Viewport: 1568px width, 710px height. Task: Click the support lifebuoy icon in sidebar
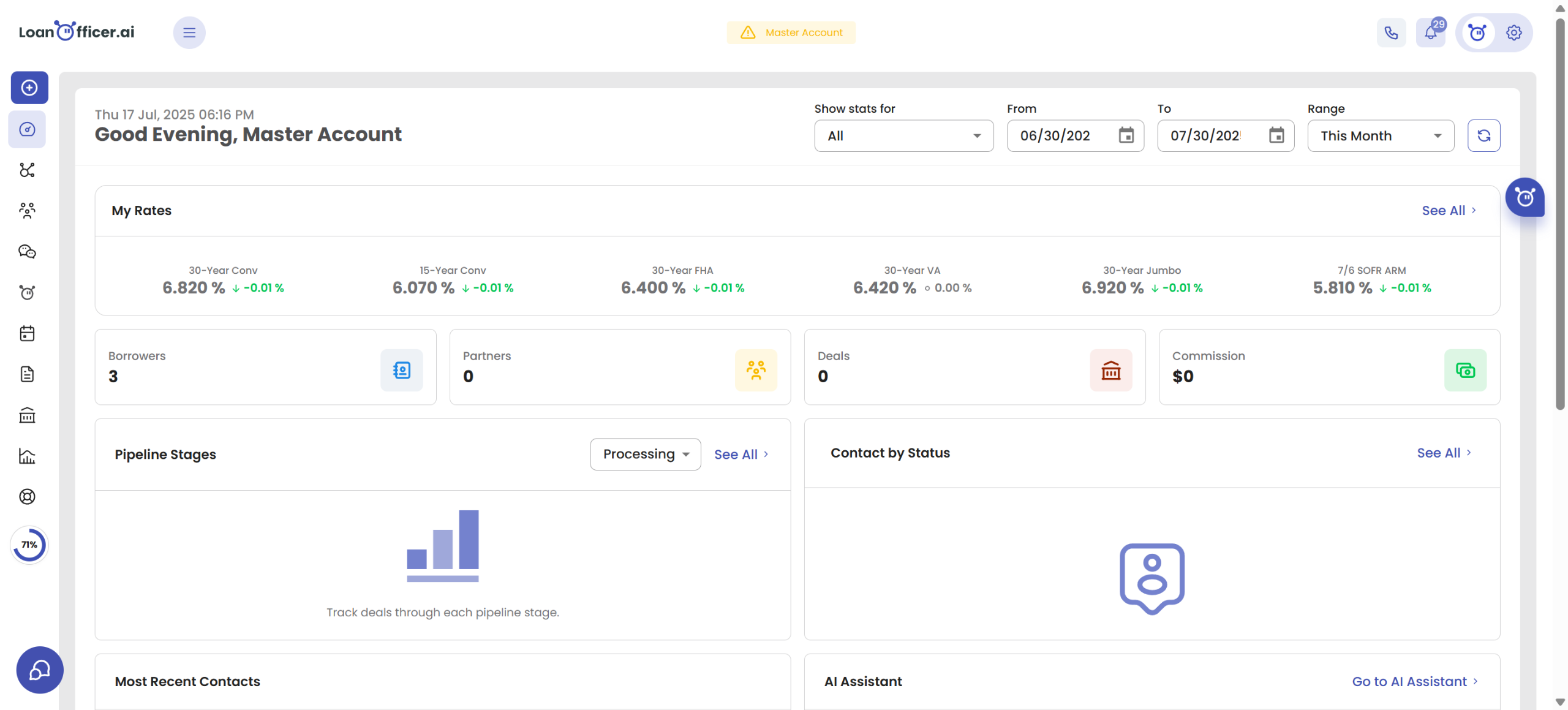(x=27, y=496)
